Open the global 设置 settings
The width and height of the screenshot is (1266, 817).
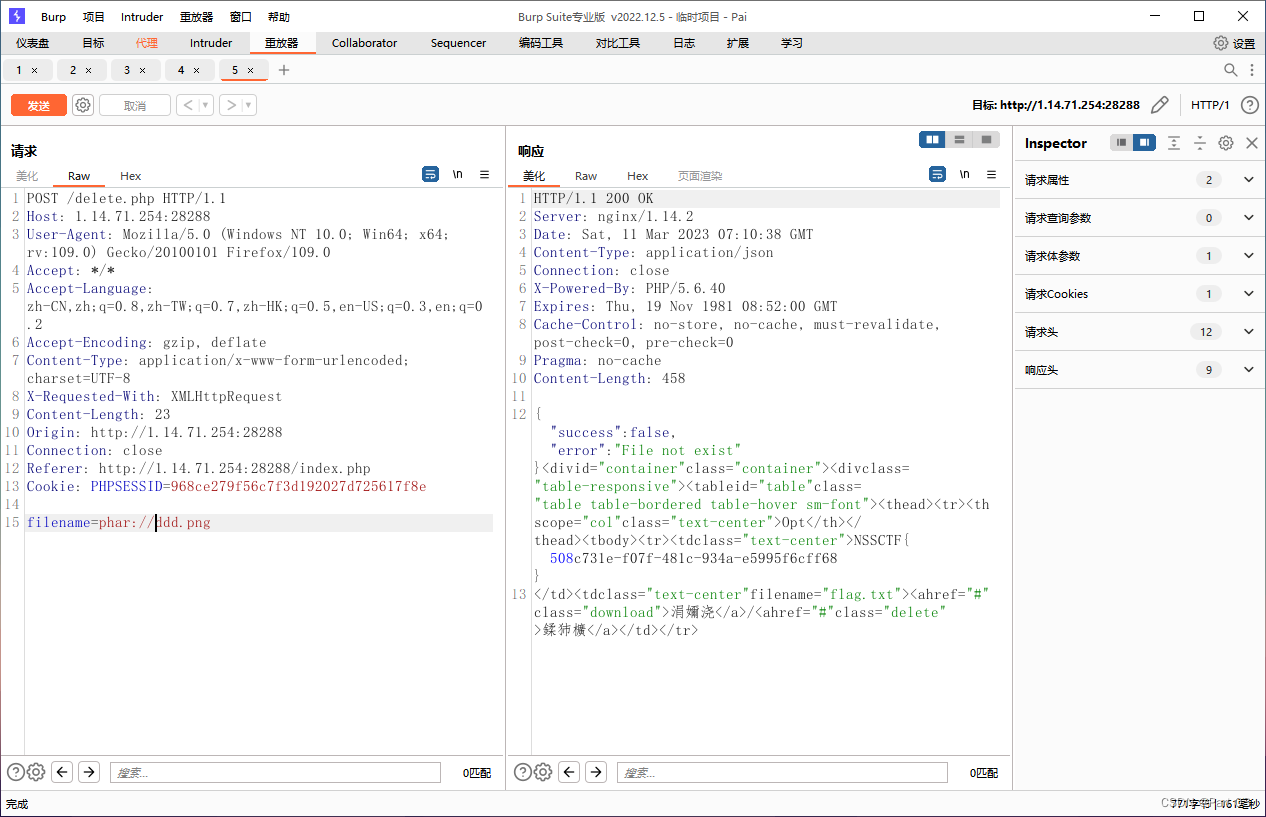point(1234,43)
